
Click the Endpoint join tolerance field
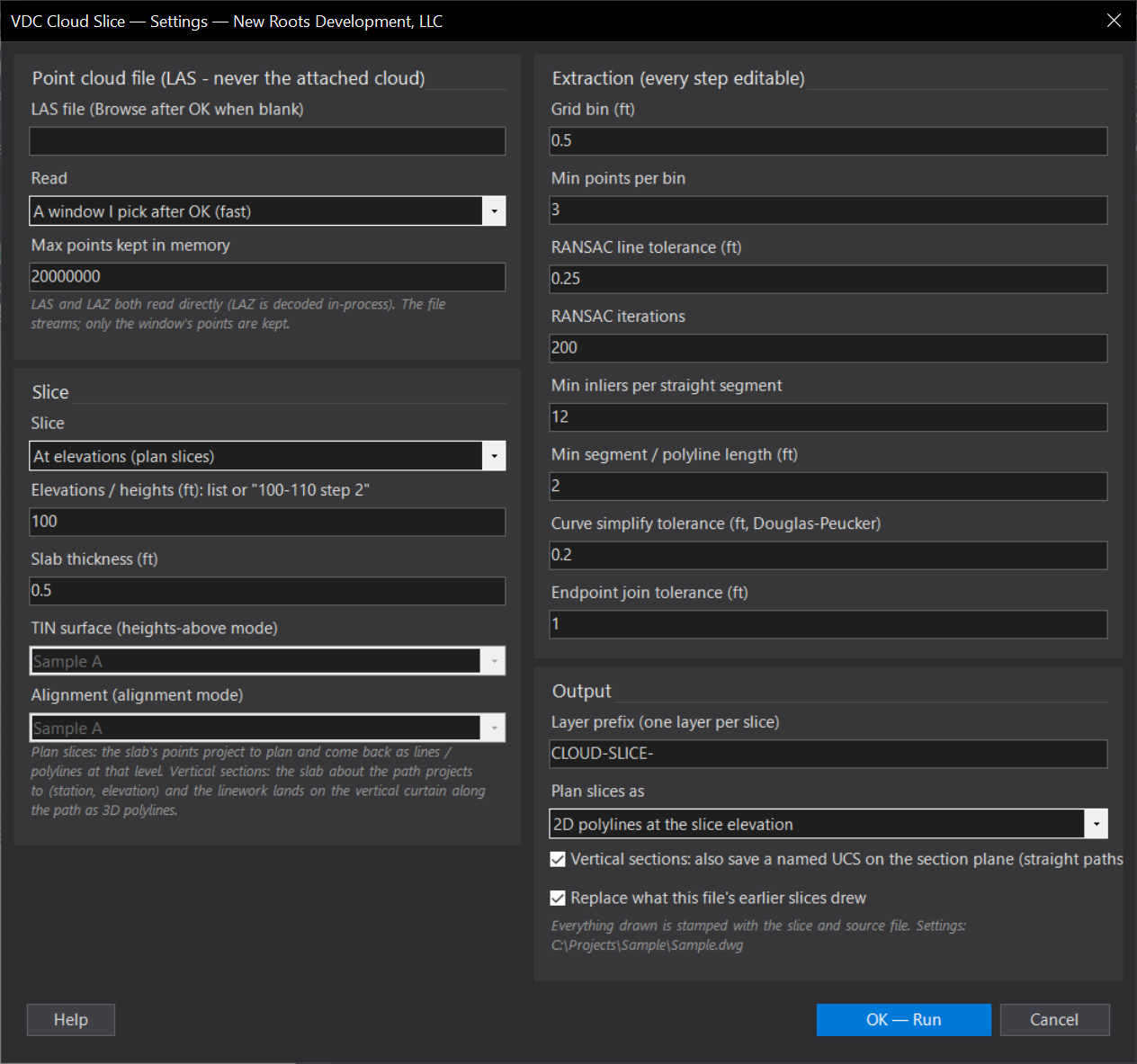(x=828, y=624)
